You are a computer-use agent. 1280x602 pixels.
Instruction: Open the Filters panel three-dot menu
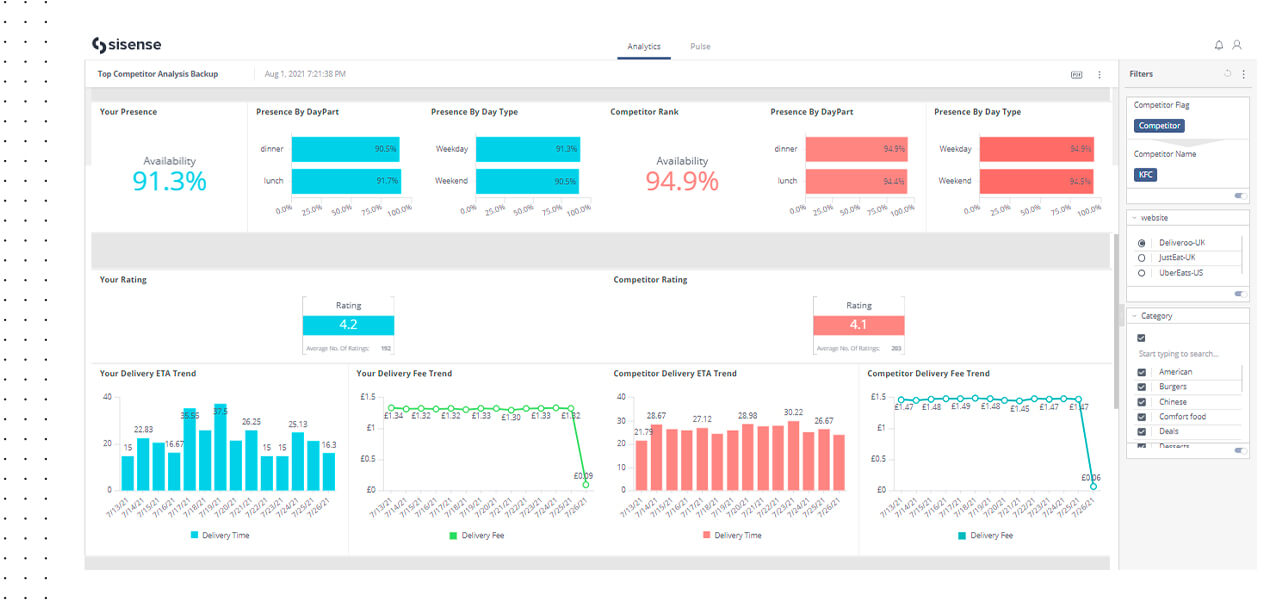tap(1244, 74)
